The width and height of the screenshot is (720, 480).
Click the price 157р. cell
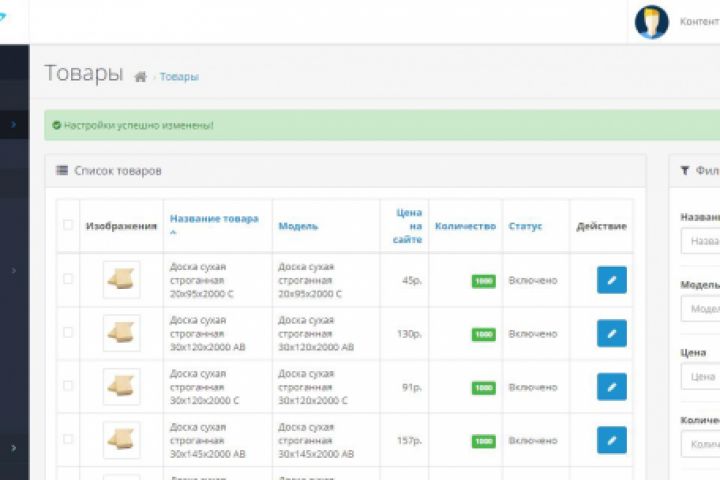coord(409,440)
